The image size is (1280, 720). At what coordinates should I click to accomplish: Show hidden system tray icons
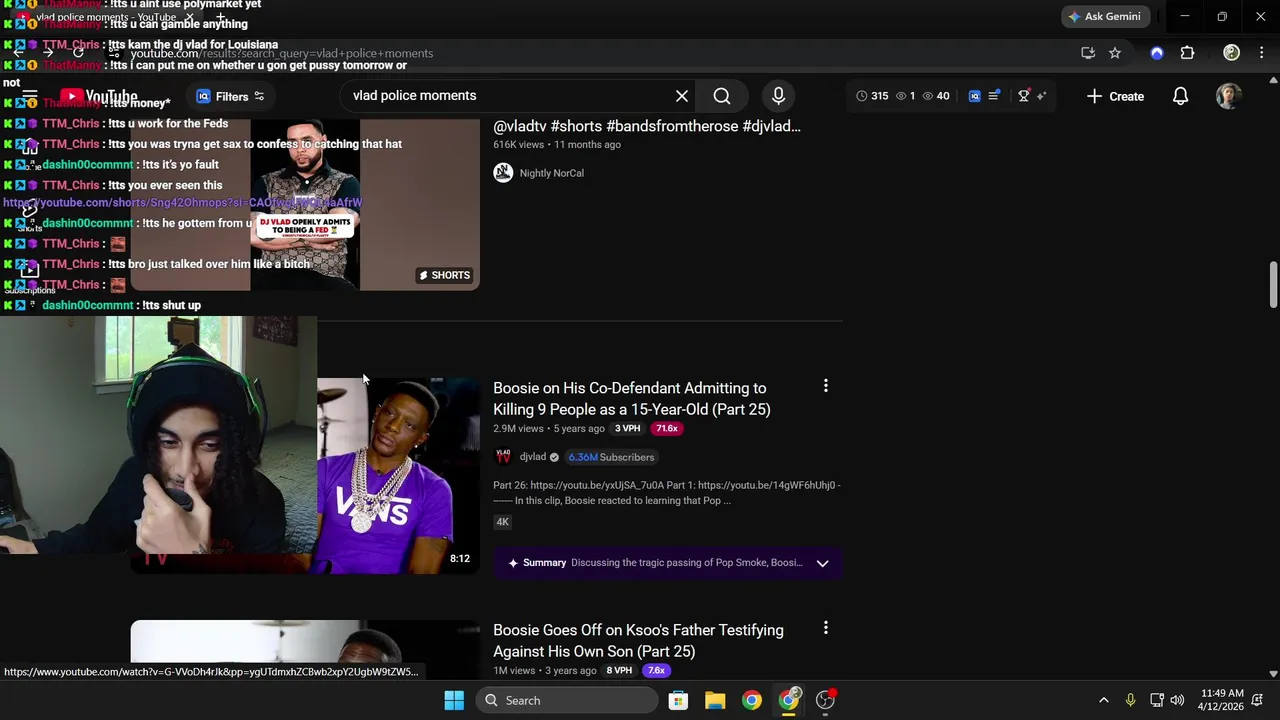(1104, 700)
